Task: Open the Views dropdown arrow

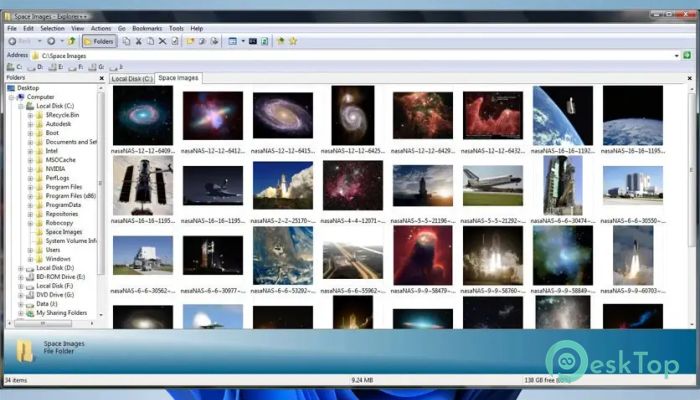Action: tap(243, 41)
